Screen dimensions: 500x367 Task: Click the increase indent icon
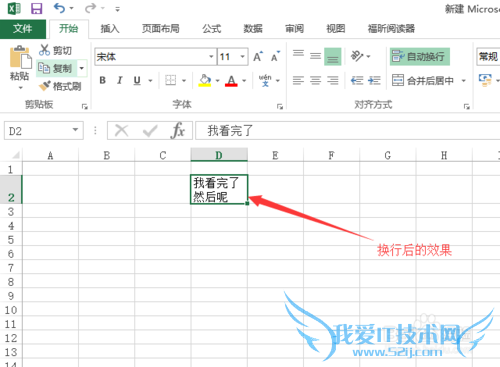[x=374, y=80]
